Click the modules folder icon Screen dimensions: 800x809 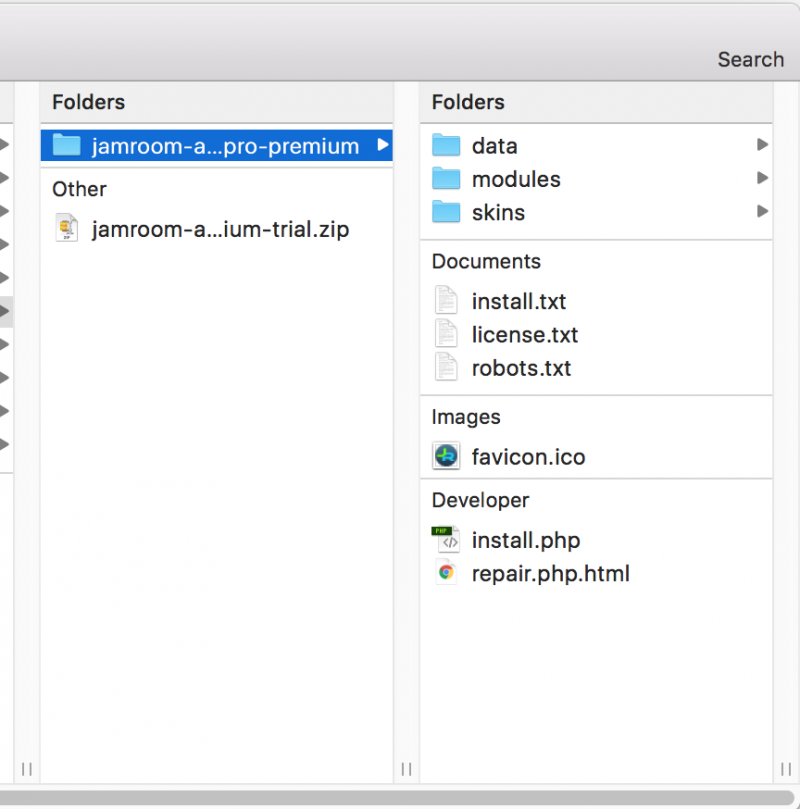coord(446,179)
